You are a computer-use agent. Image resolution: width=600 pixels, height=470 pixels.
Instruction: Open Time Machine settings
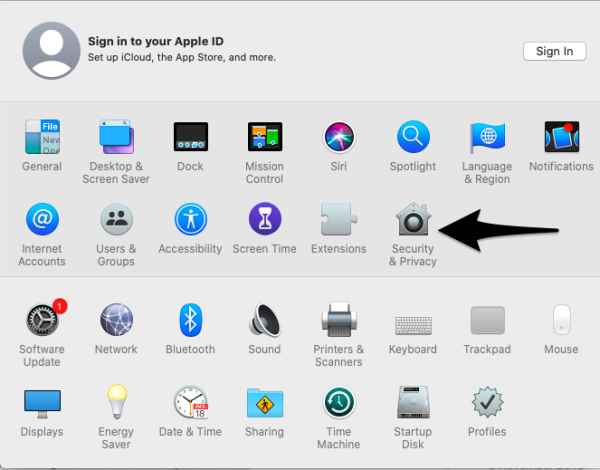tap(339, 402)
